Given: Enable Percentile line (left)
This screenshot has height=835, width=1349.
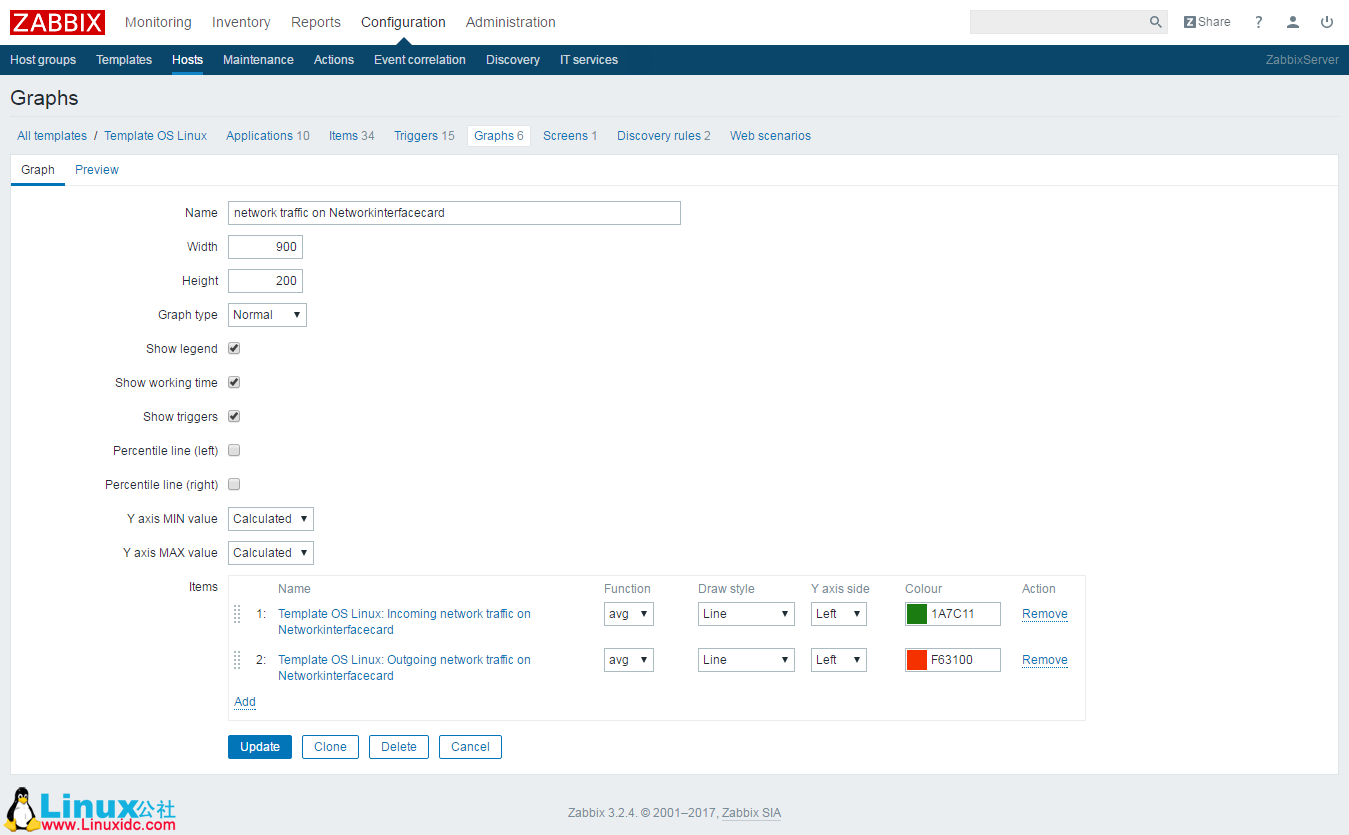Looking at the screenshot, I should [x=233, y=450].
